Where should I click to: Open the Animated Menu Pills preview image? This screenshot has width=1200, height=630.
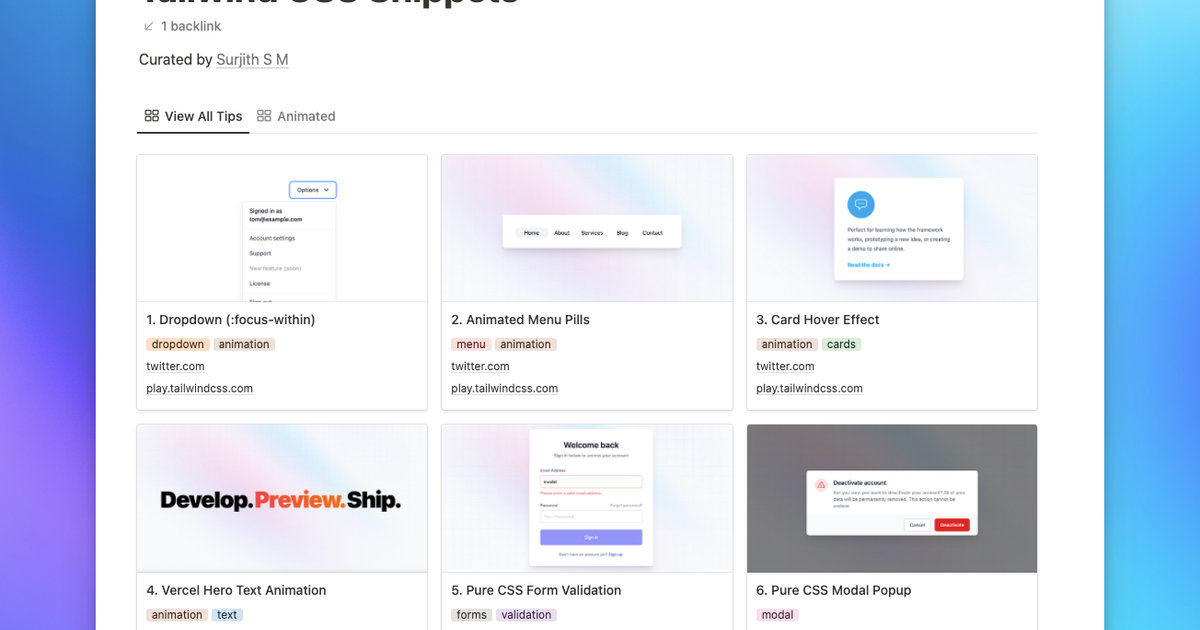(x=587, y=228)
